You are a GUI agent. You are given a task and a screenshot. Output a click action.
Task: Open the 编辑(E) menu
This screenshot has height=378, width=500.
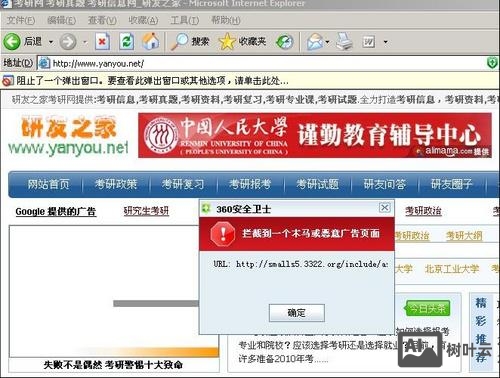pos(61,20)
